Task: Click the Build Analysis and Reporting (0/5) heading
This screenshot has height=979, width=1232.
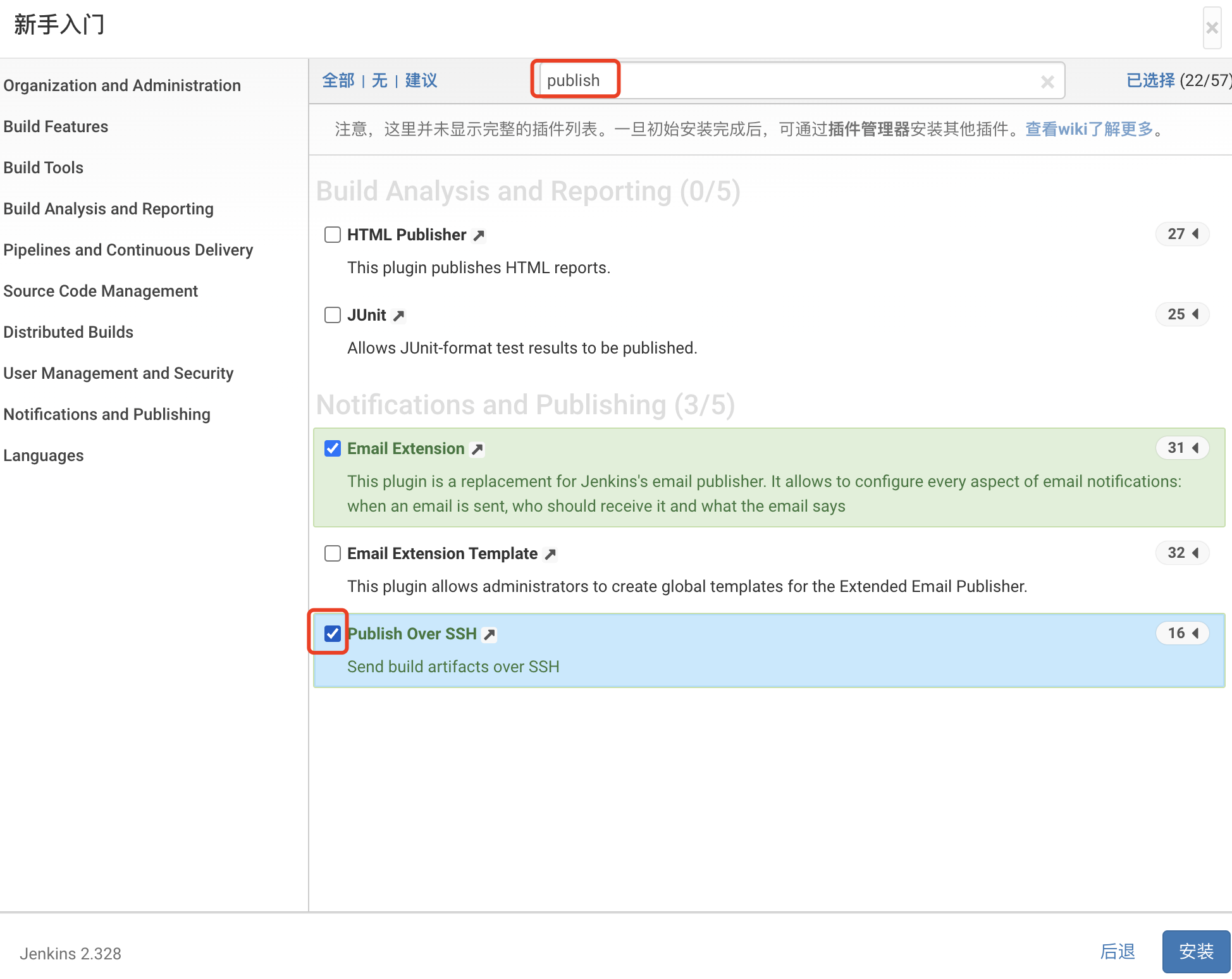Action: 528,191
